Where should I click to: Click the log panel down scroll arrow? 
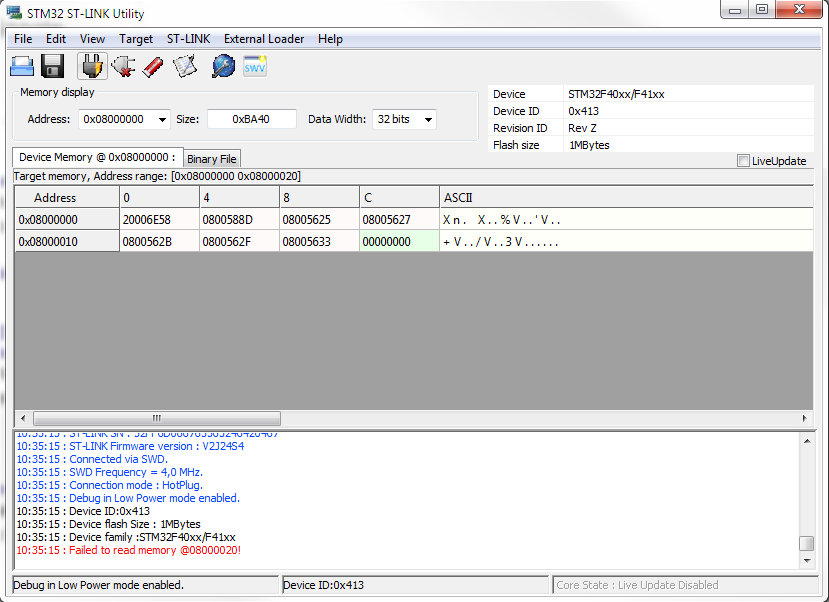[807, 561]
